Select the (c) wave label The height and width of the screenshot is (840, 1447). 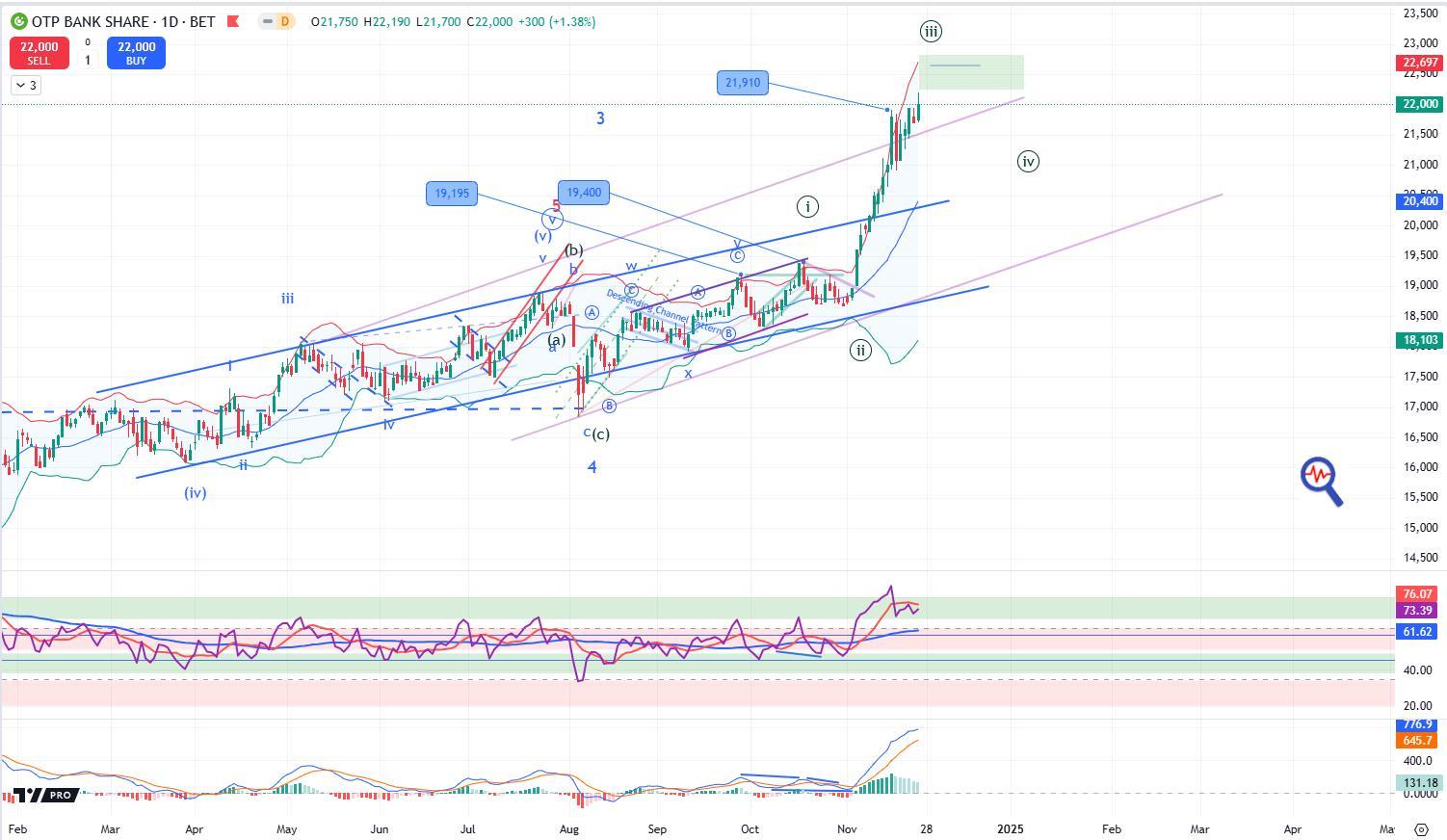point(600,434)
